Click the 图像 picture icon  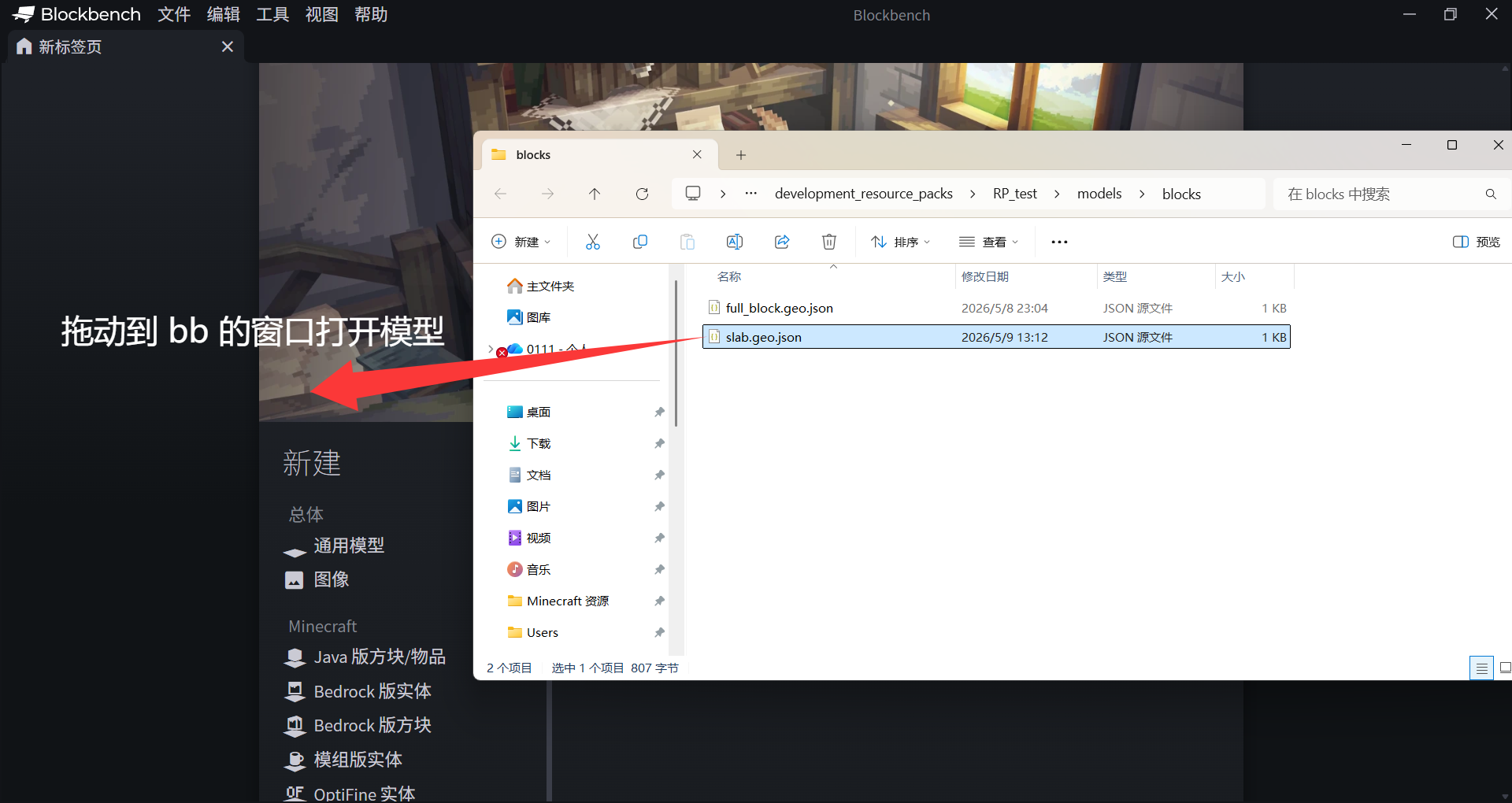[295, 580]
